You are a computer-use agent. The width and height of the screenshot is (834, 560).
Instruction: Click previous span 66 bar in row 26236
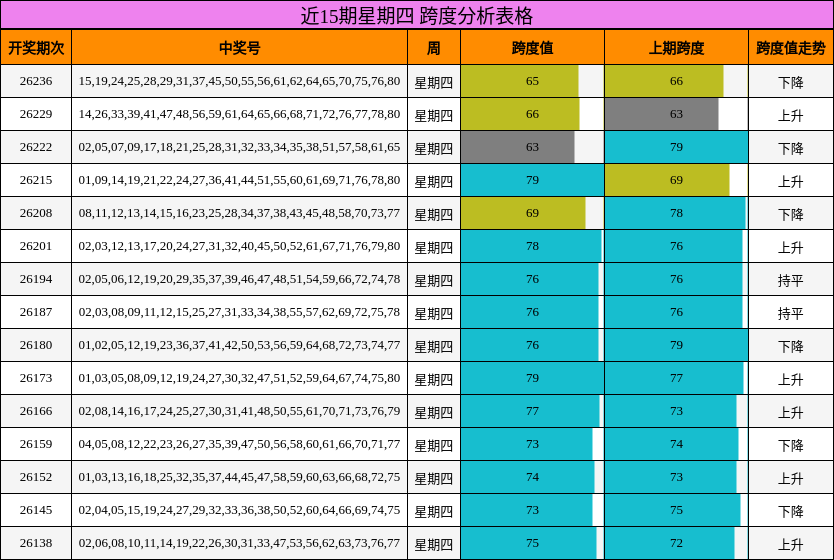[x=664, y=81]
